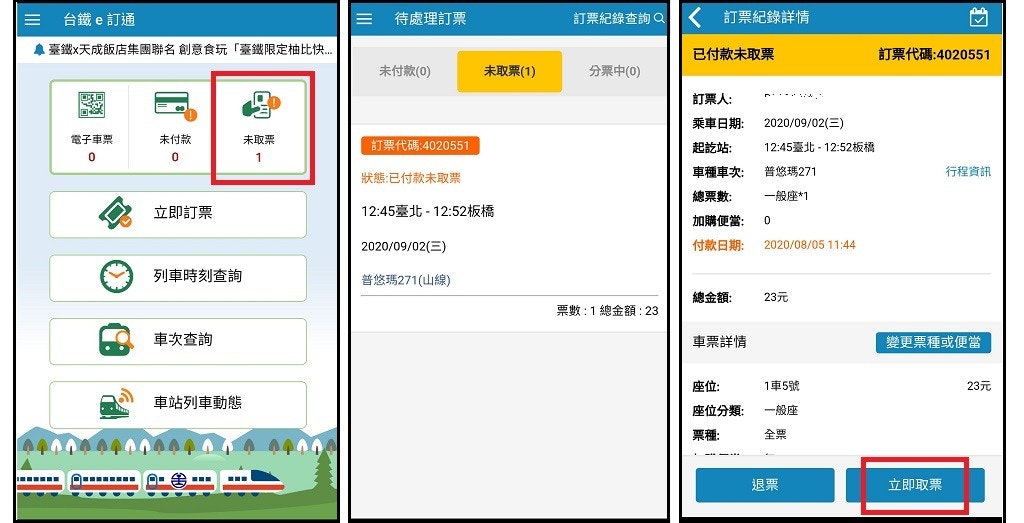This screenshot has width=1024, height=523.
Task: Tap the notification bell icon in announcement bar
Action: click(39, 50)
